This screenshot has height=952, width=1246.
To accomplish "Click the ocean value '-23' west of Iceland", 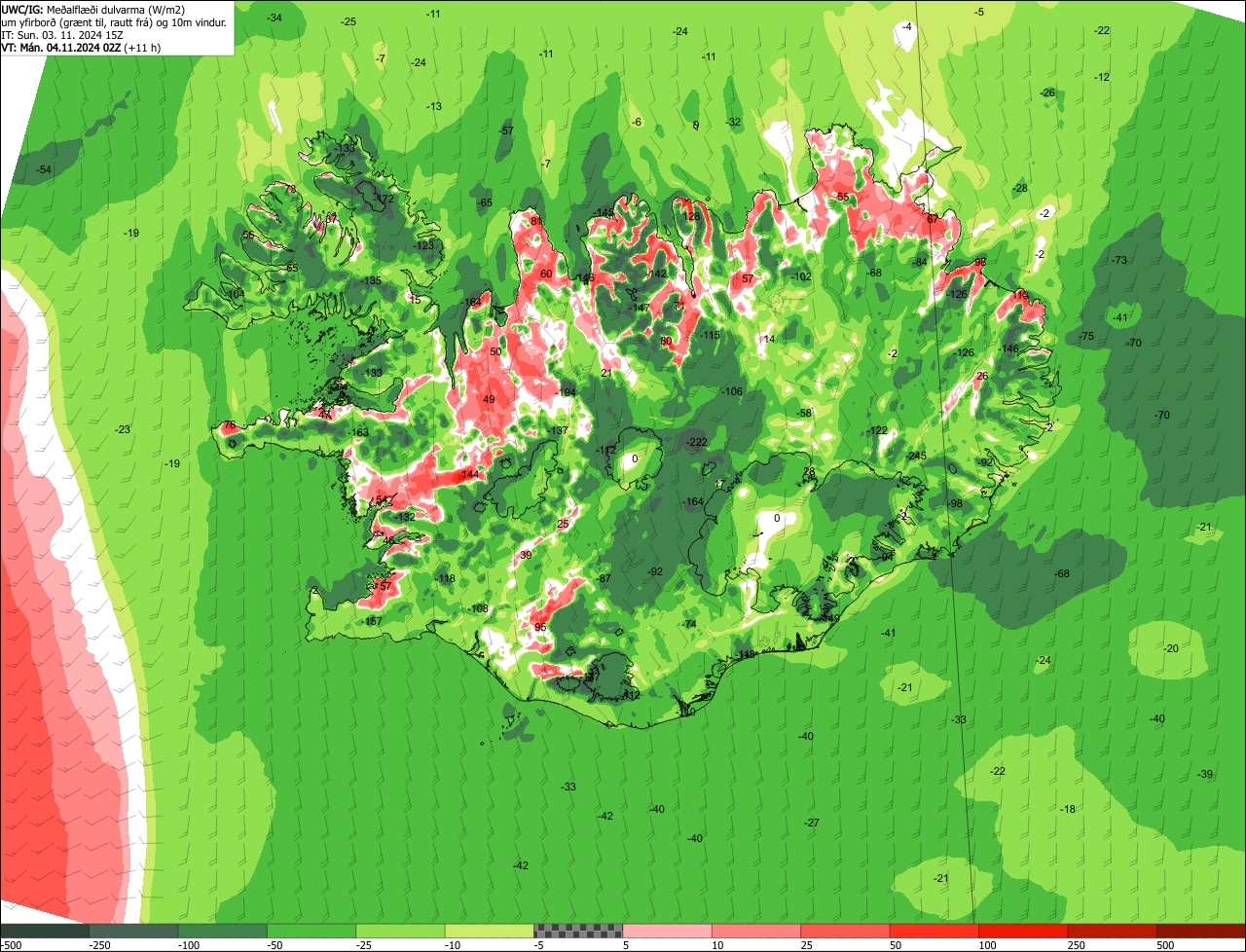I will pyautogui.click(x=123, y=429).
